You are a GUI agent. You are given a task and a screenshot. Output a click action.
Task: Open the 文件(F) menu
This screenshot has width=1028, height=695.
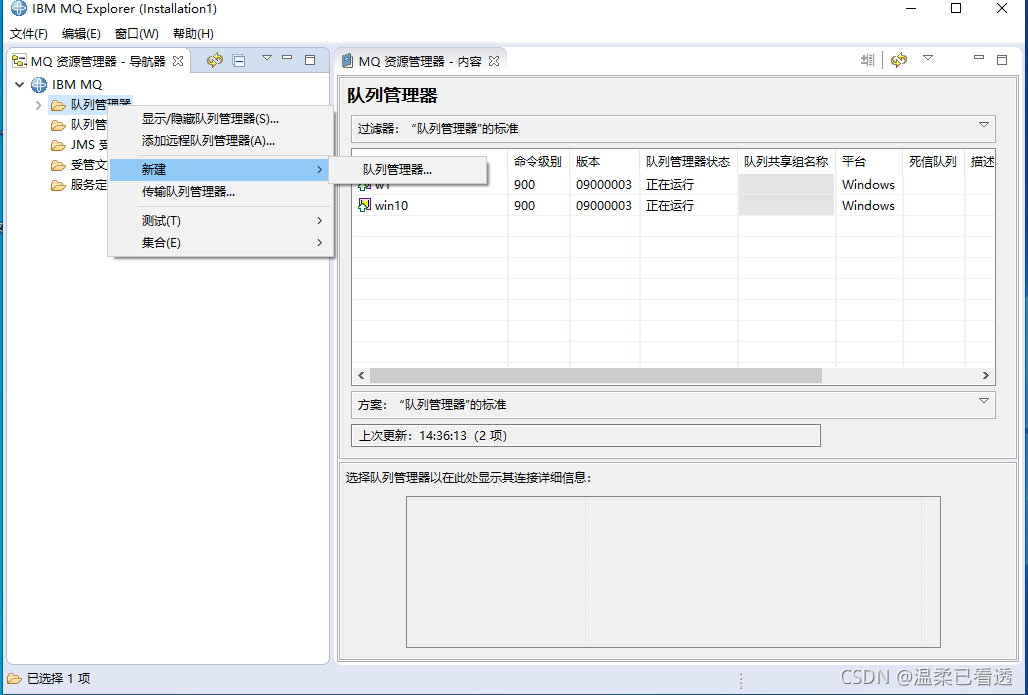click(29, 33)
